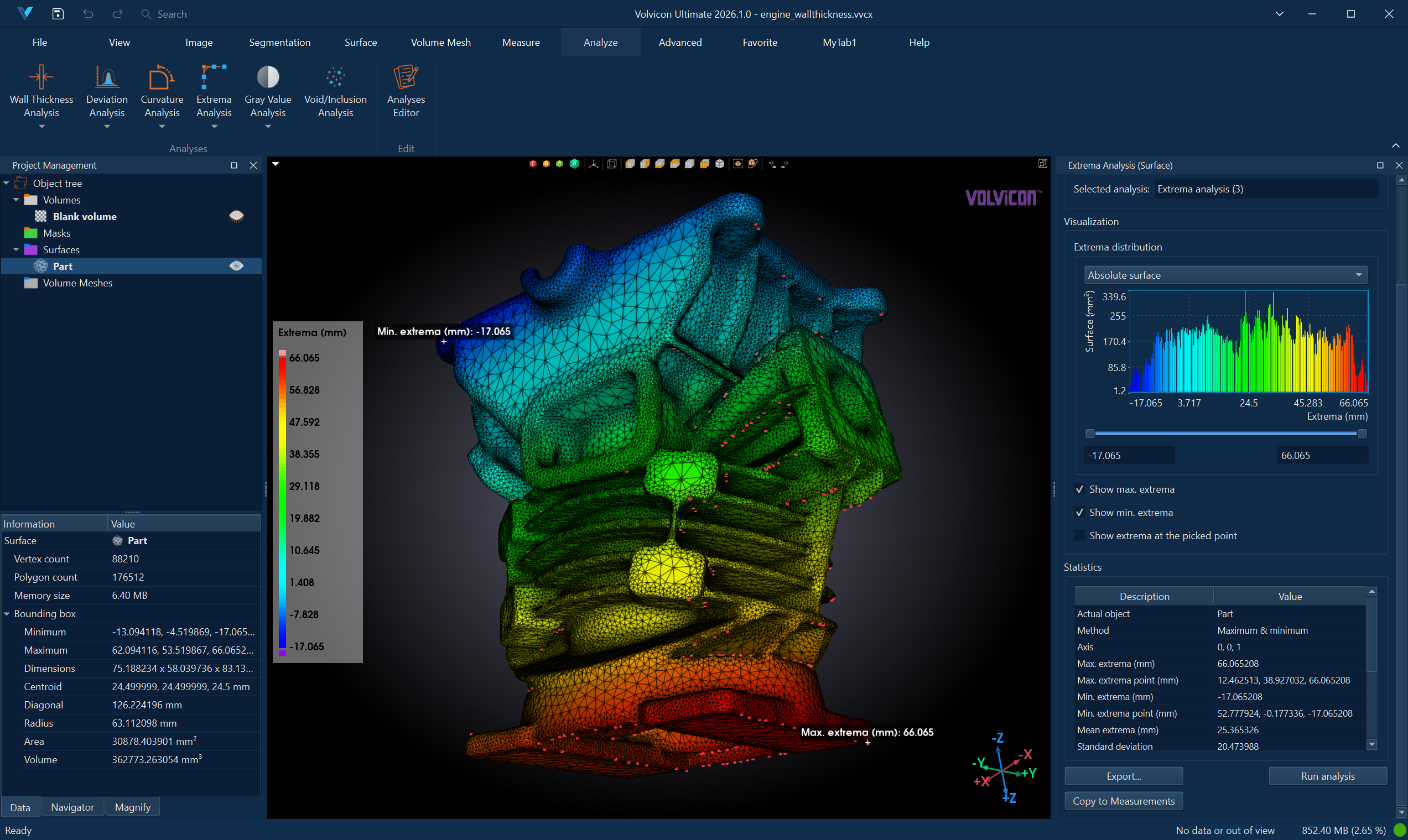Click the right handle of extrema range slider
This screenshot has height=840, width=1408.
1362,434
